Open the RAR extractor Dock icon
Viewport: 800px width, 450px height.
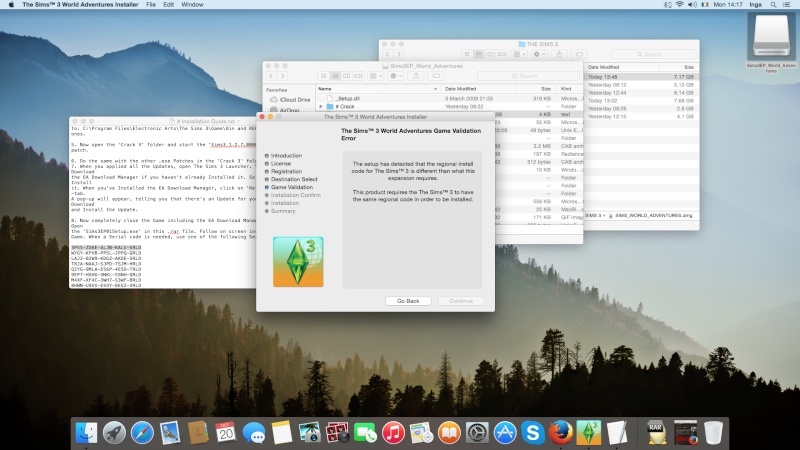point(656,433)
